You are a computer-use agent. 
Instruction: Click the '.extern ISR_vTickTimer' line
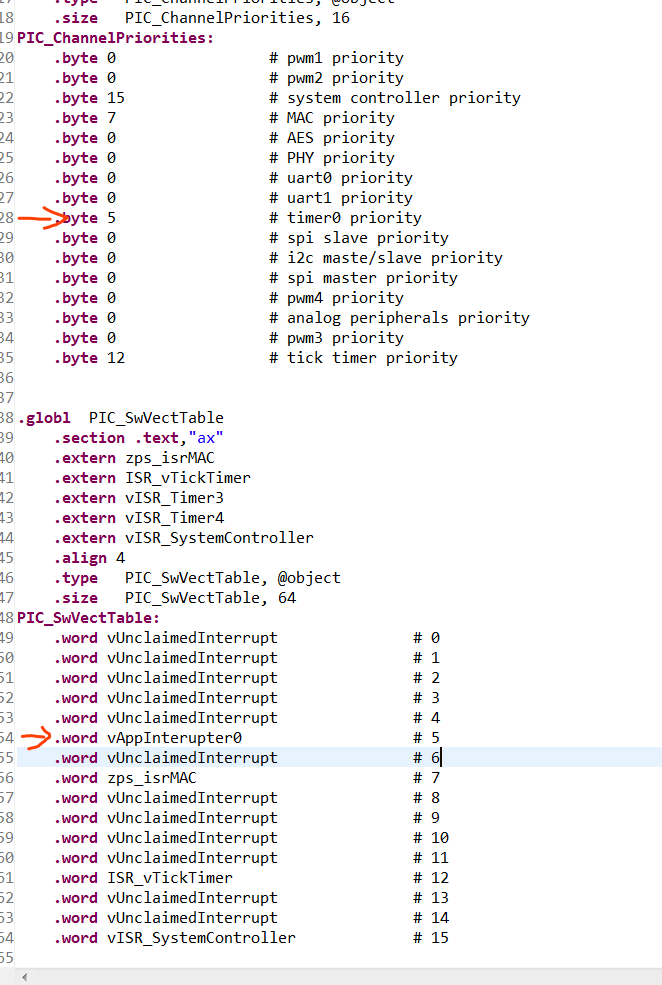(x=152, y=479)
